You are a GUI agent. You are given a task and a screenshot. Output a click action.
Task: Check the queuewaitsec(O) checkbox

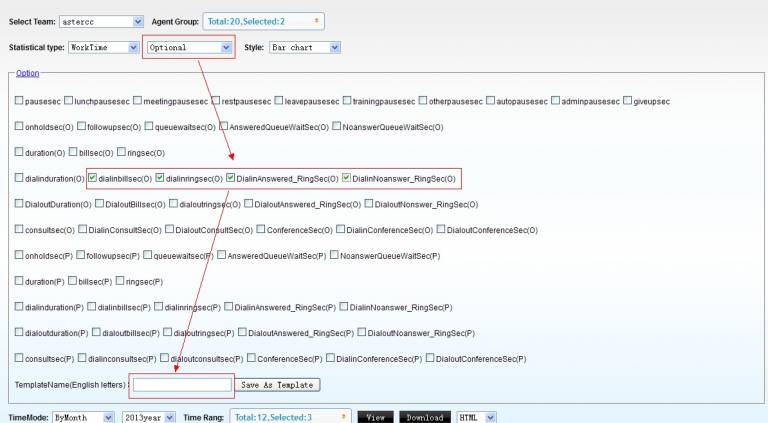(149, 126)
